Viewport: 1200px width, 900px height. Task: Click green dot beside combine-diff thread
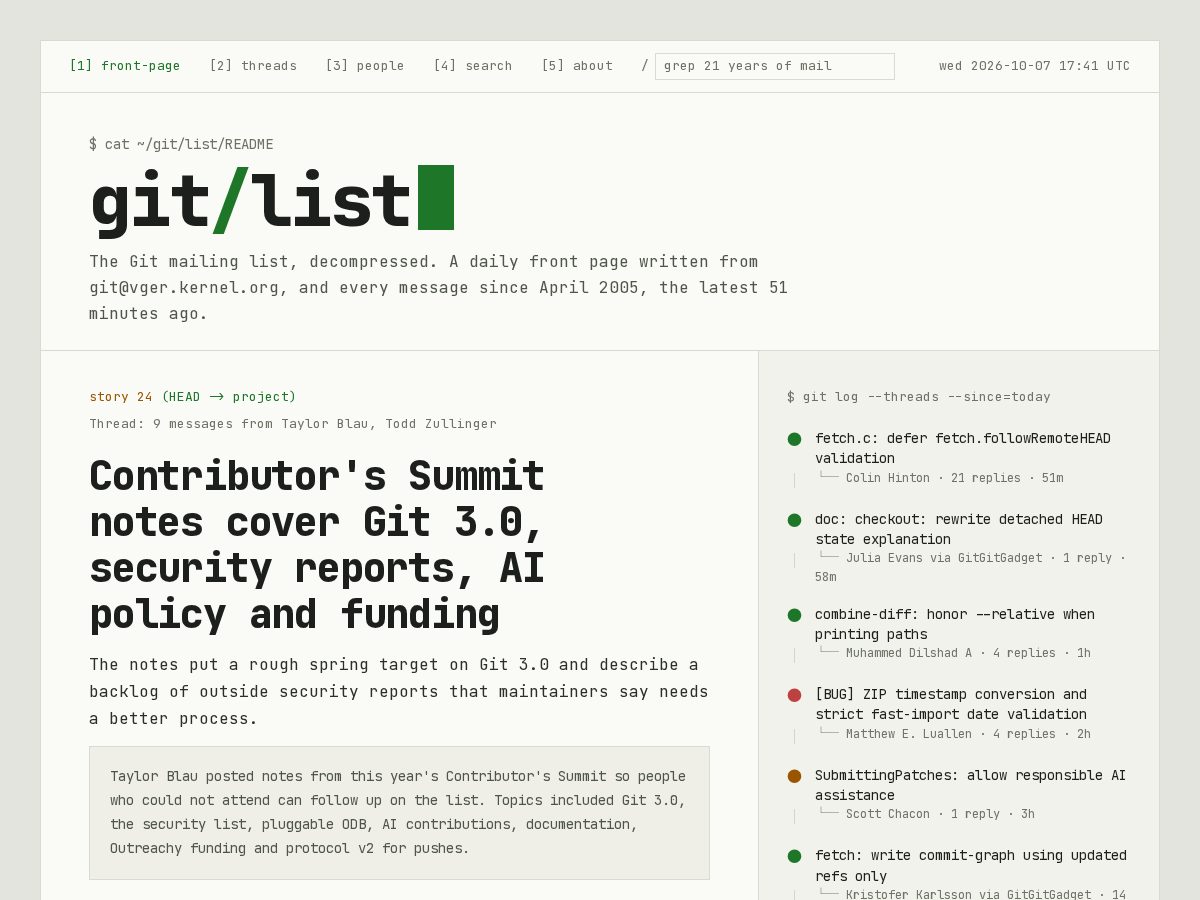coord(794,615)
